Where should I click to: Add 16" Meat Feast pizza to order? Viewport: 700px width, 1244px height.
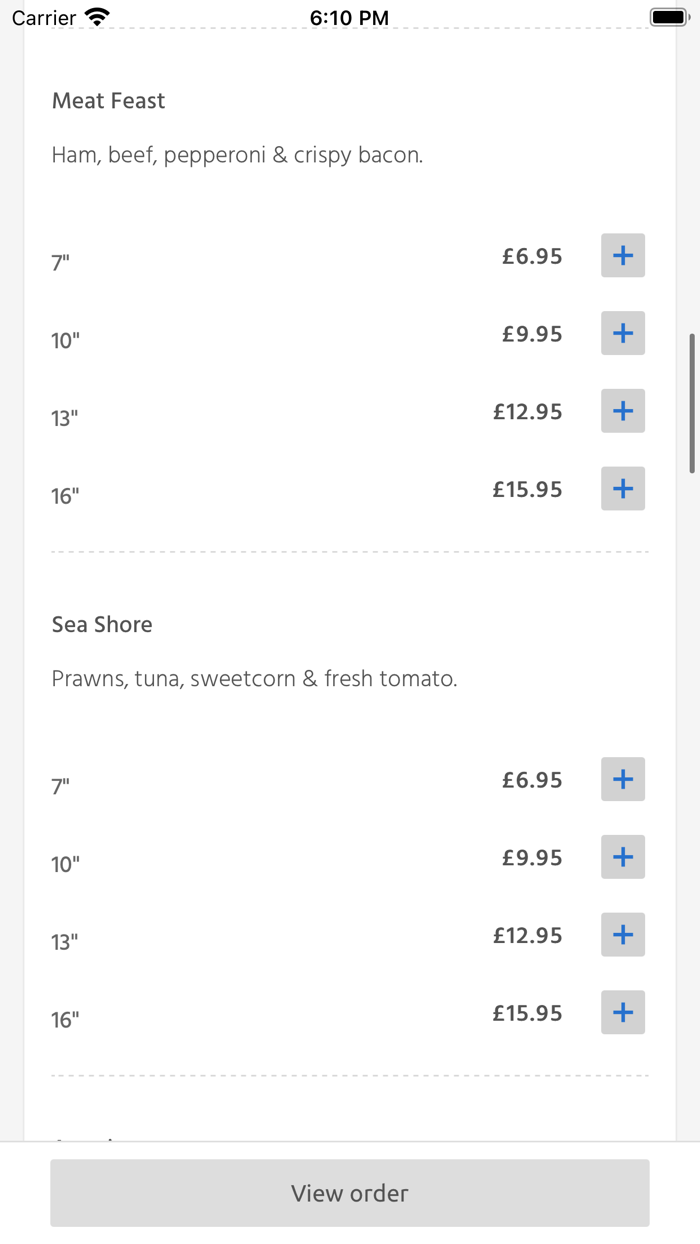click(x=622, y=489)
